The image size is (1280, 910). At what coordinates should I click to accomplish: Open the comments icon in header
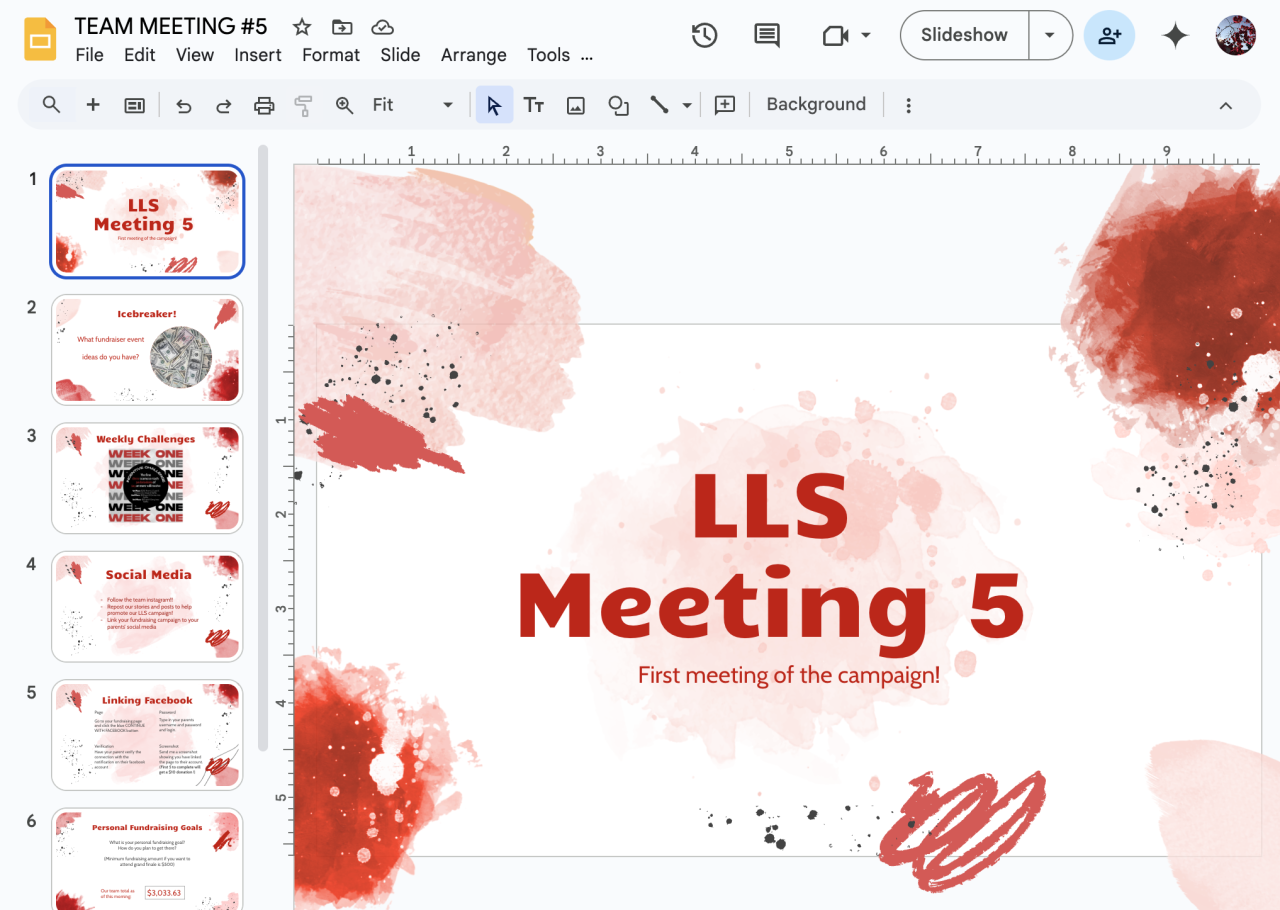click(x=767, y=35)
